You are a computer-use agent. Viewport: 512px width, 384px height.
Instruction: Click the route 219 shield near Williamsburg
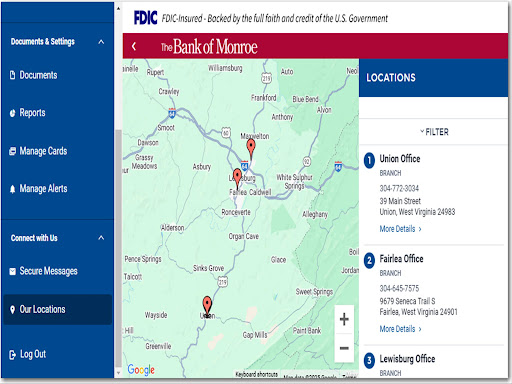266,78
